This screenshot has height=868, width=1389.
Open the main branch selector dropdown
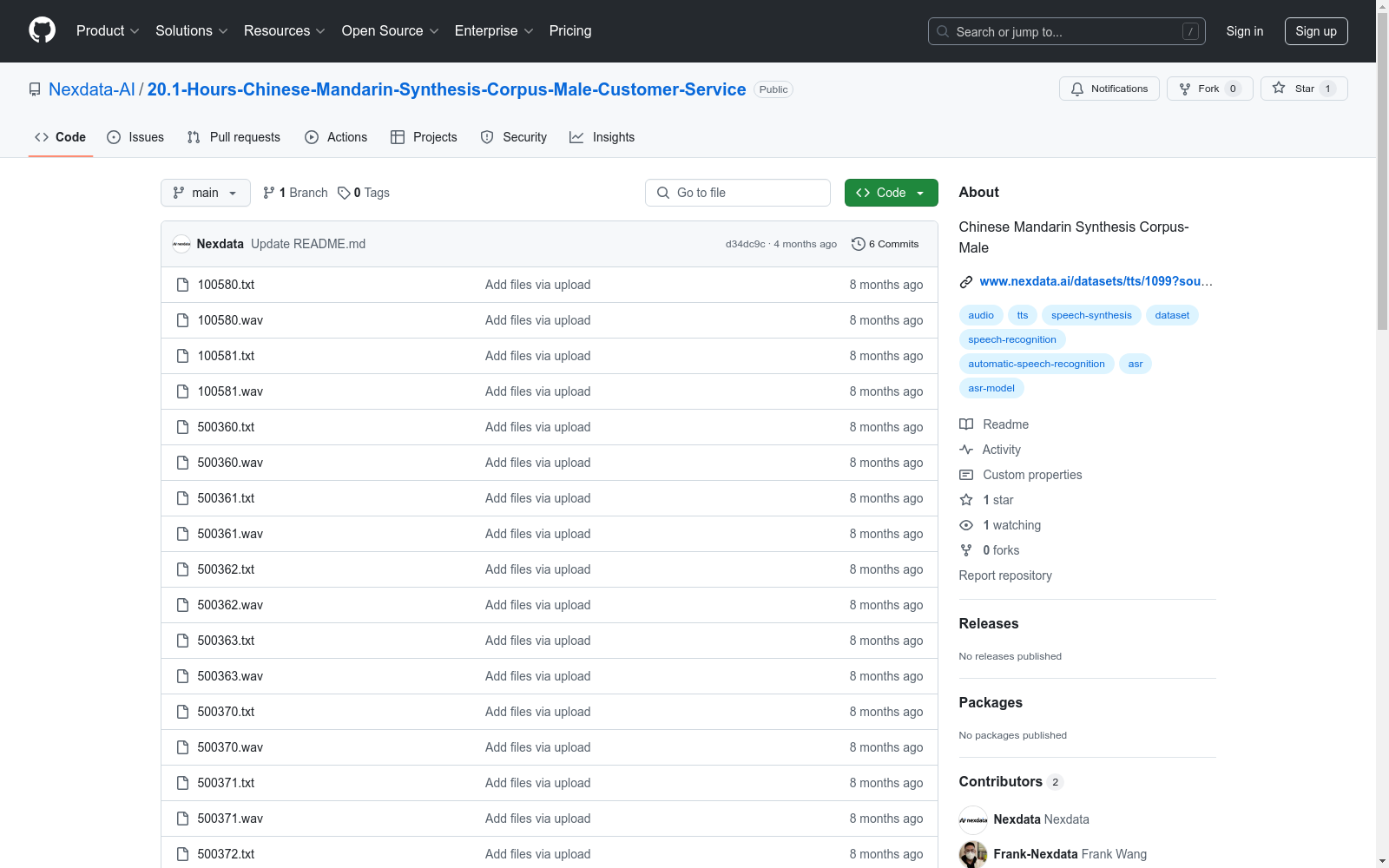(x=206, y=193)
